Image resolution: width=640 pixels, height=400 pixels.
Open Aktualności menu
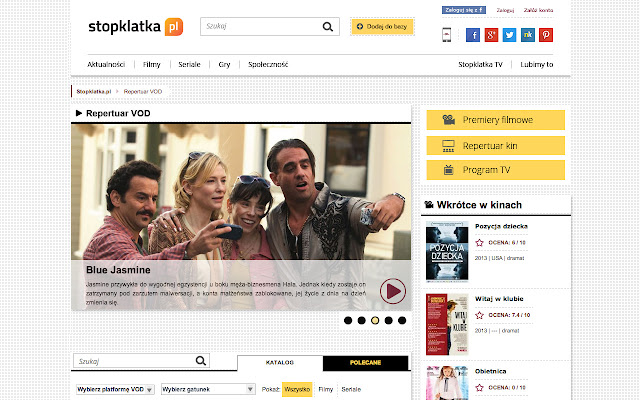pyautogui.click(x=106, y=64)
